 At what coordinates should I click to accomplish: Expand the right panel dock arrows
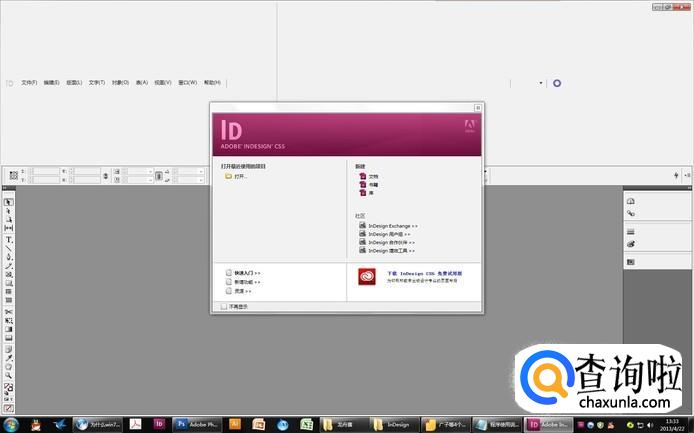click(x=688, y=188)
